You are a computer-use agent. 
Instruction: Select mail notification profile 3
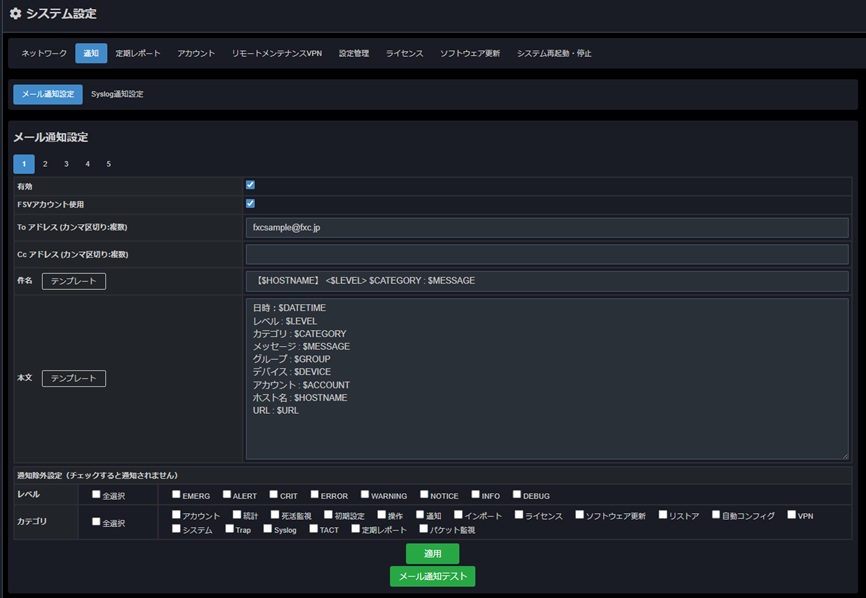click(x=66, y=164)
